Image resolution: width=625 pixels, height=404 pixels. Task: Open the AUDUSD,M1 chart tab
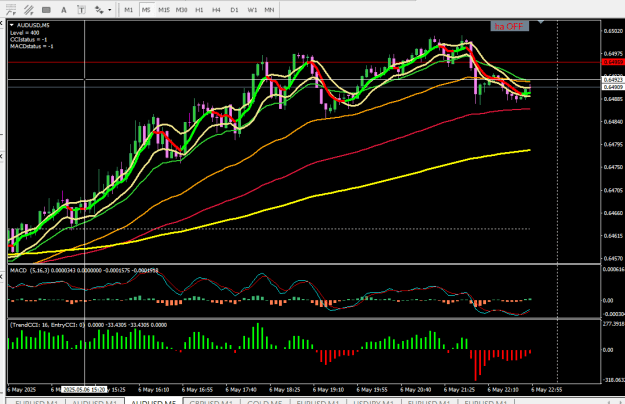point(95,402)
